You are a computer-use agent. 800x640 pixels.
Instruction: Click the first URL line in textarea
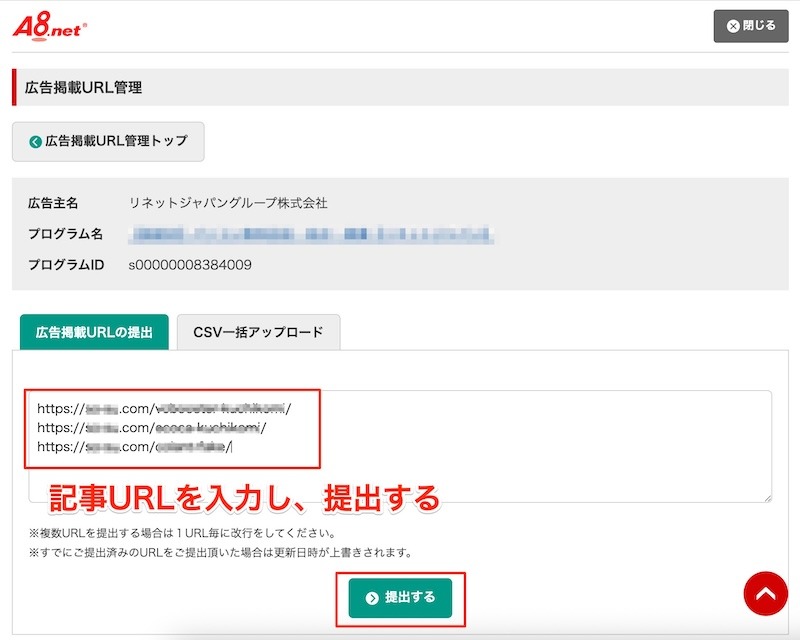click(x=164, y=408)
